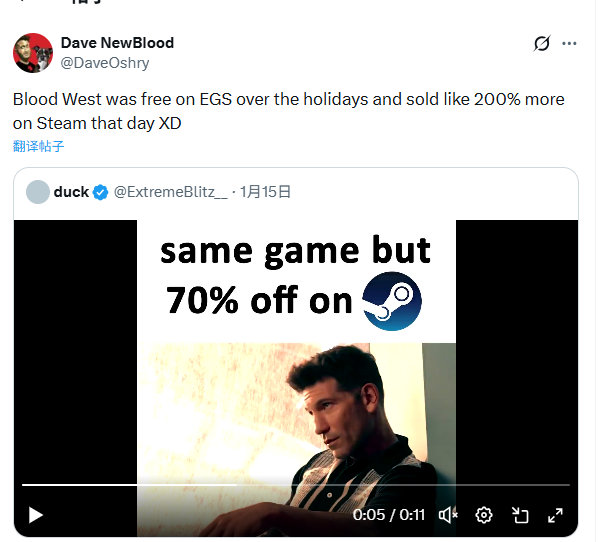598x542 pixels.
Task: Open Dave NewBlood's profile avatar
Action: pyautogui.click(x=33, y=53)
